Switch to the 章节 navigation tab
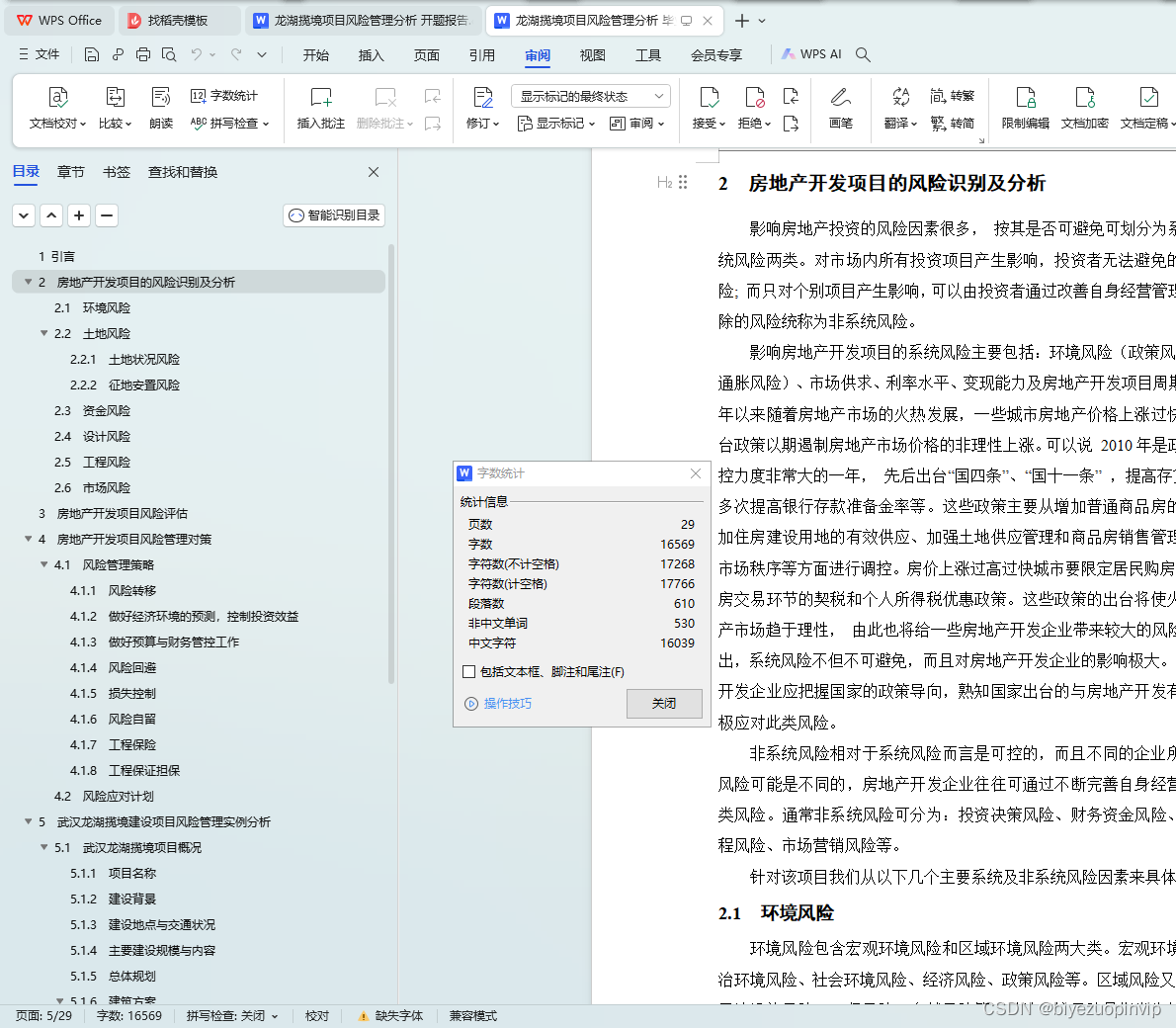The image size is (1176, 1028). point(70,172)
